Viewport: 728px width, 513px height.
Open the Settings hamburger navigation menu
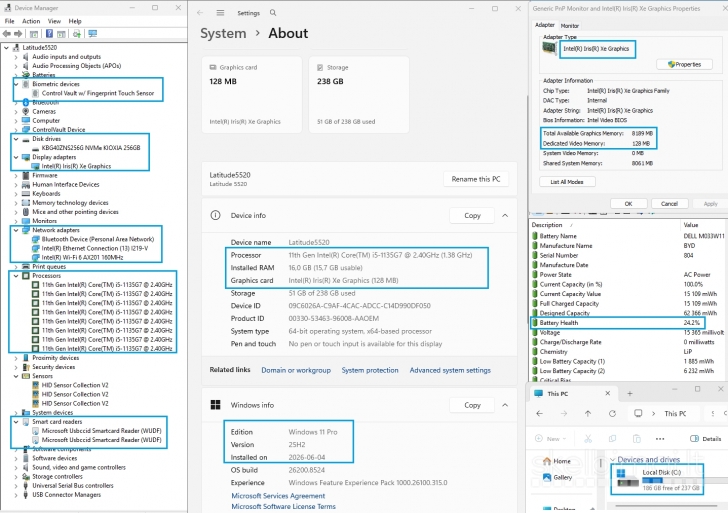coord(221,13)
